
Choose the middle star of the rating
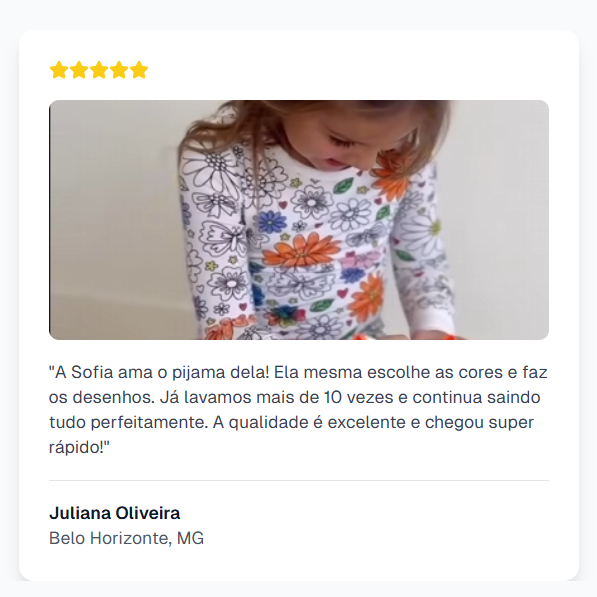tap(99, 70)
